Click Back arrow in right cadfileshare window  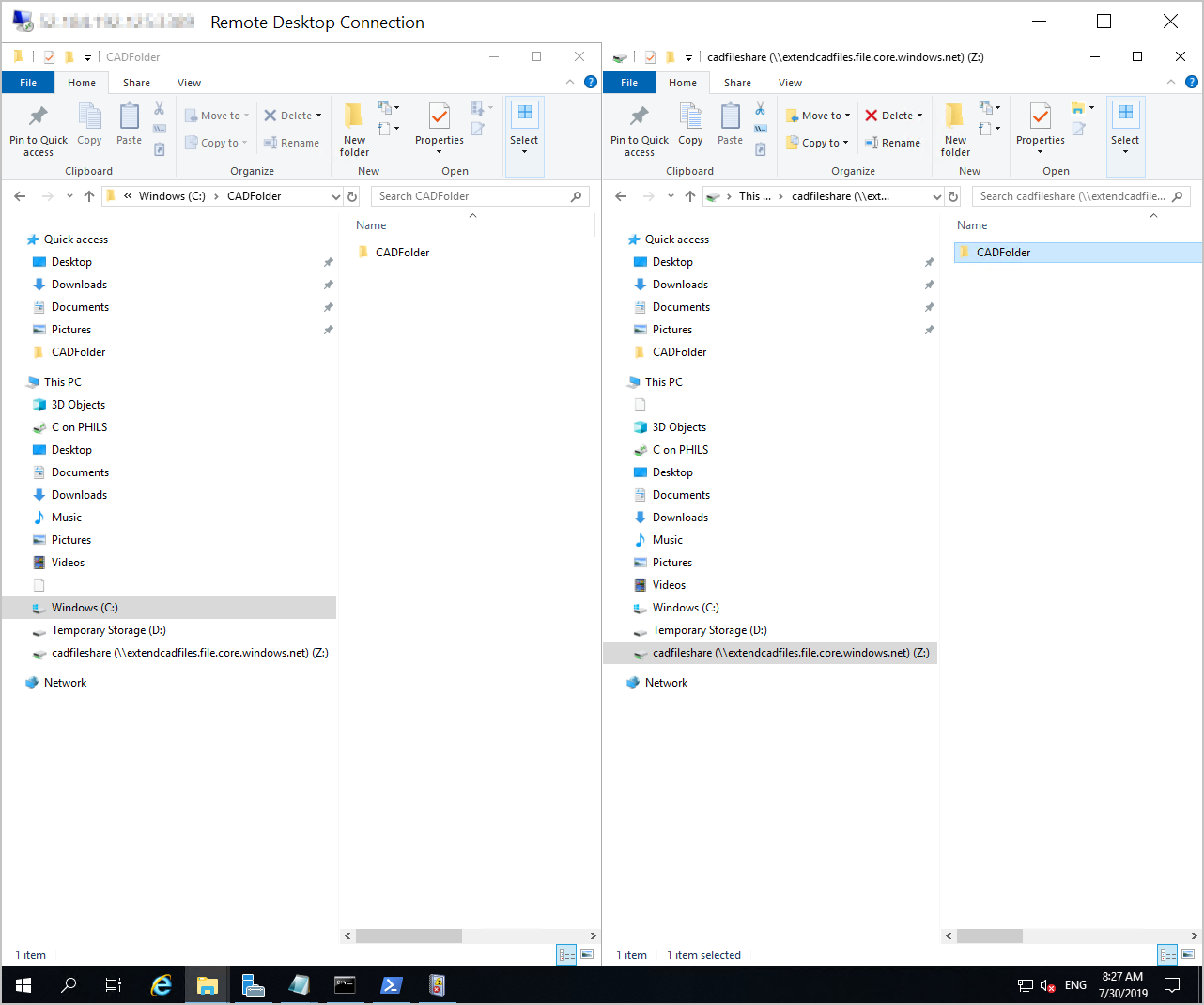click(621, 196)
